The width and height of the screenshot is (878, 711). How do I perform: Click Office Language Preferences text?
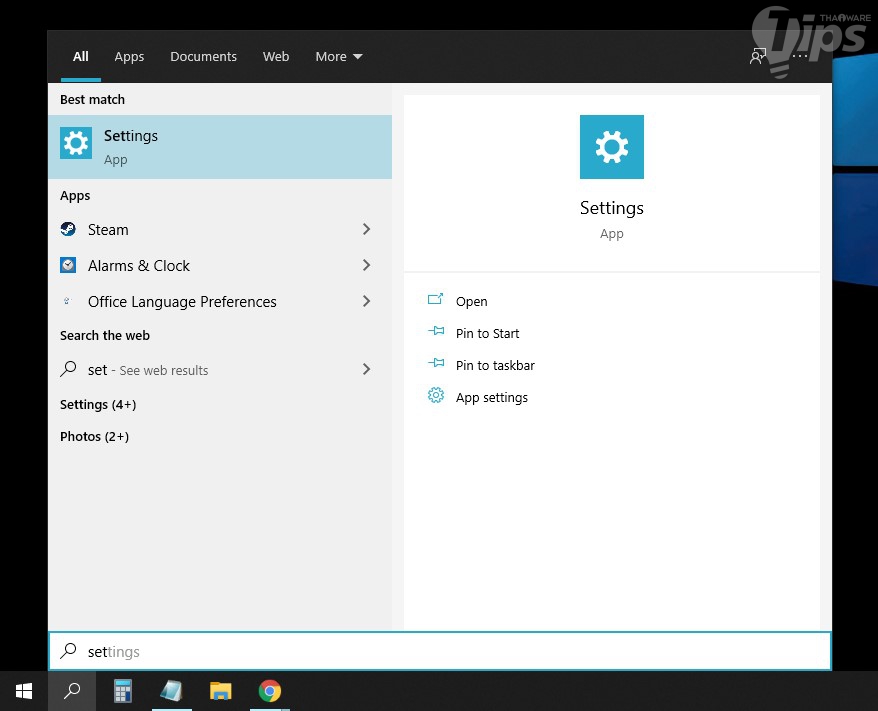click(x=182, y=302)
